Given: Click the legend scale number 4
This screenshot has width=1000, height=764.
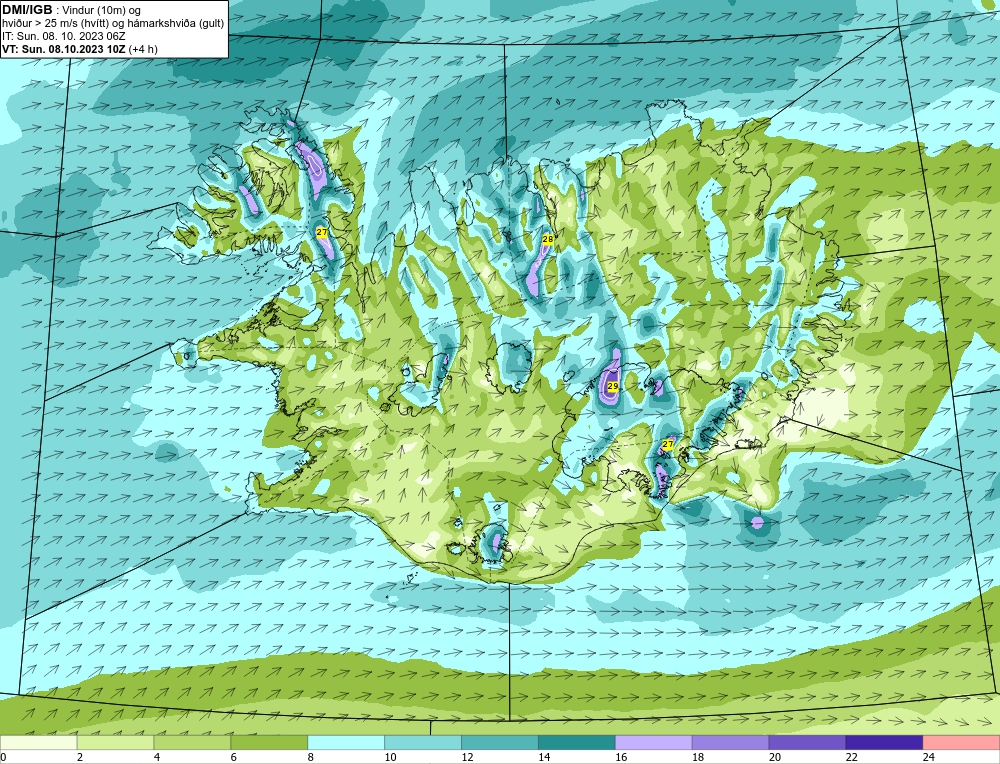Looking at the screenshot, I should pos(157,757).
